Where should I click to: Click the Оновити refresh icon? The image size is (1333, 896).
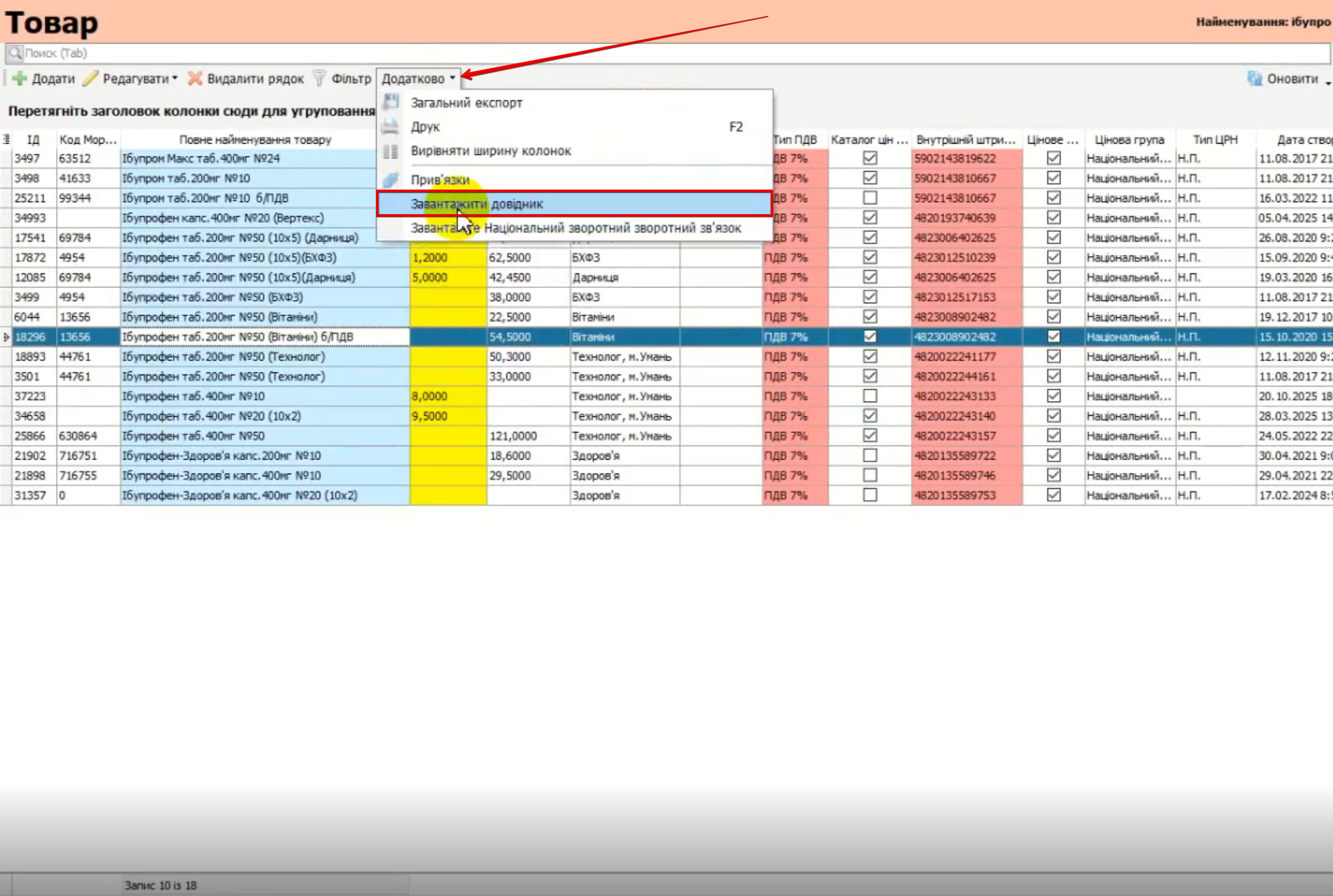tap(1254, 78)
